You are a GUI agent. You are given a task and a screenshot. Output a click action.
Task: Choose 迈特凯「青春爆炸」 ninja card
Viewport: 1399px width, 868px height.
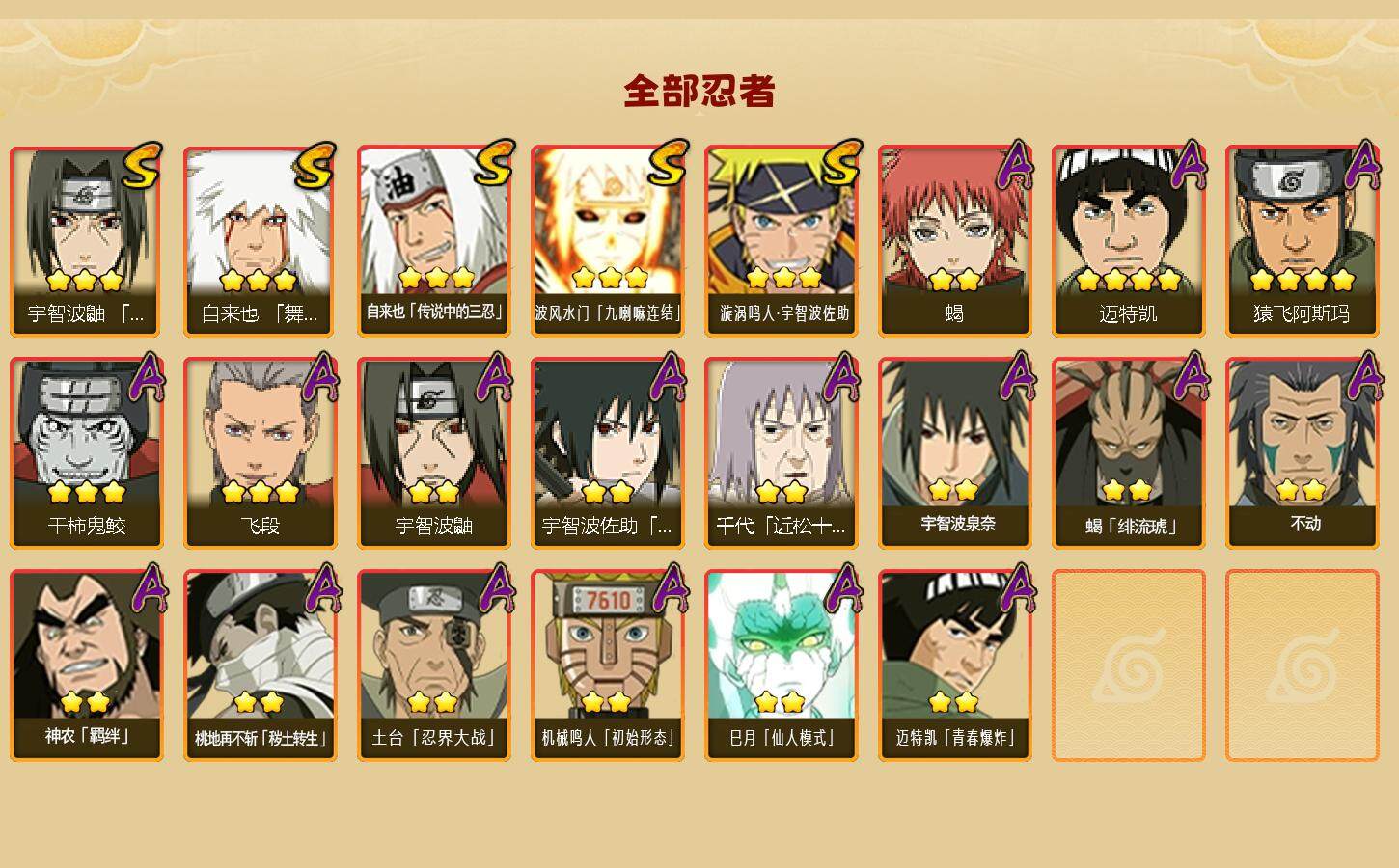coord(954,665)
